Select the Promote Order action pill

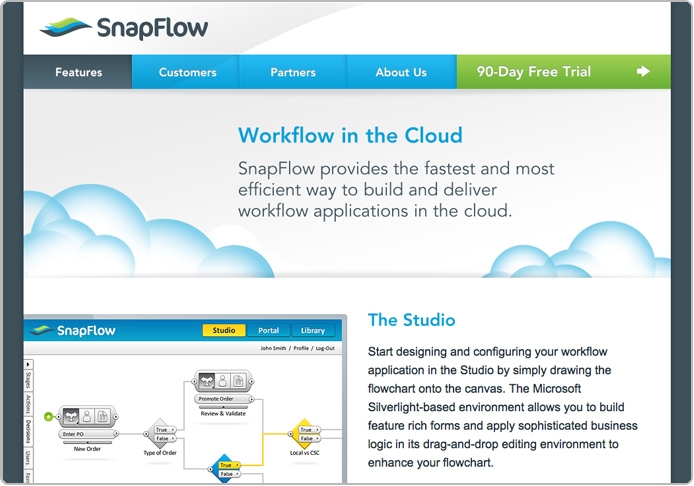(x=223, y=399)
